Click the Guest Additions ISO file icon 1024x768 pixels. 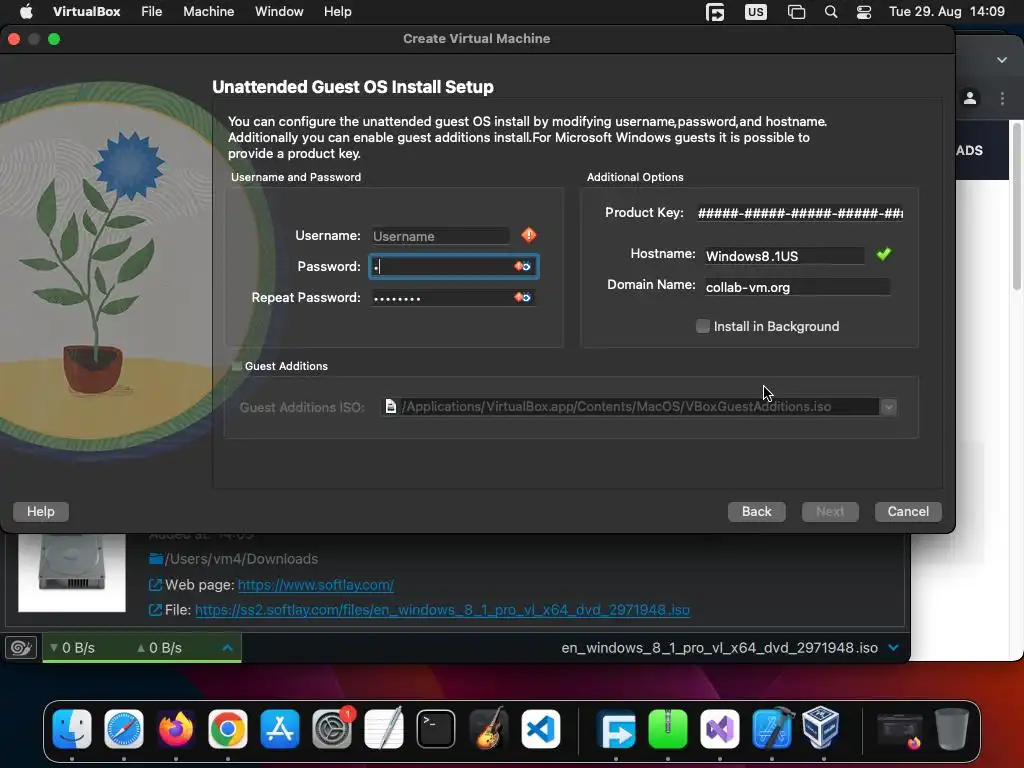tap(391, 406)
